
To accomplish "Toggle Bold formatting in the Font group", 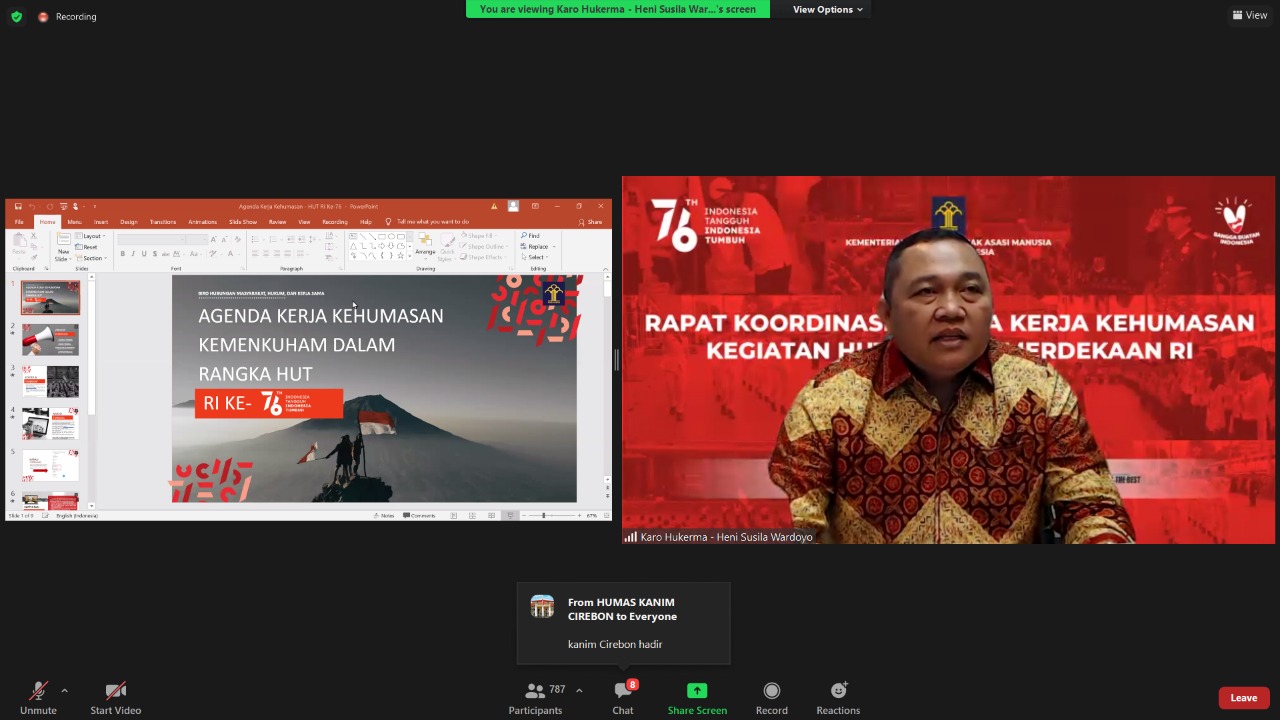I will 123,253.
